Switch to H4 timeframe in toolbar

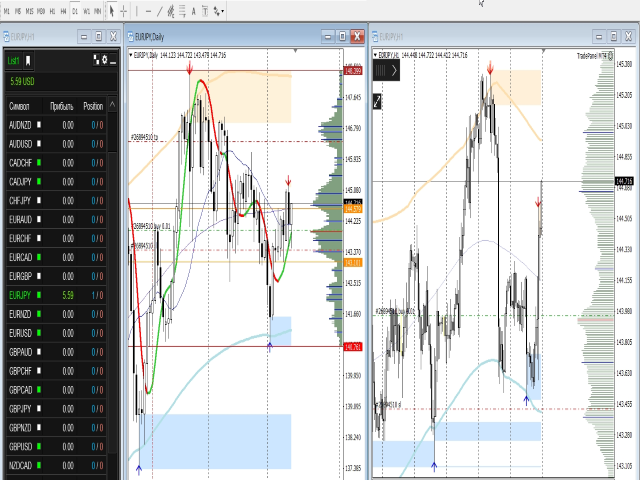(x=63, y=11)
